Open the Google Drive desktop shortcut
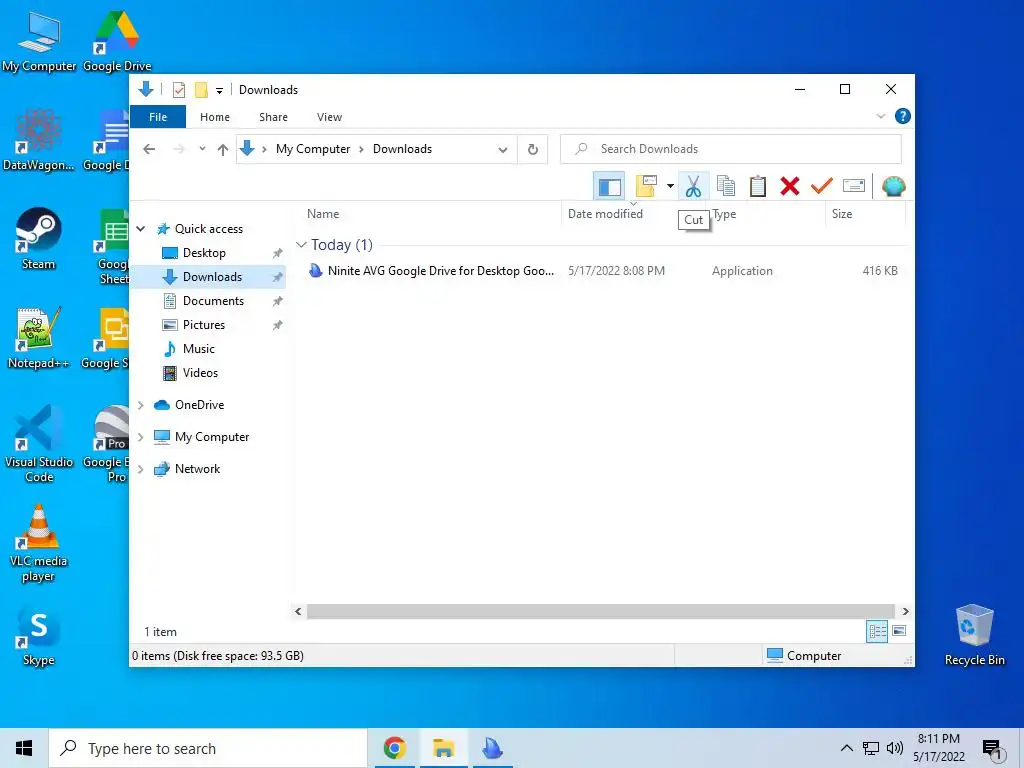Screen dimensions: 1024x768 pyautogui.click(x=117, y=40)
